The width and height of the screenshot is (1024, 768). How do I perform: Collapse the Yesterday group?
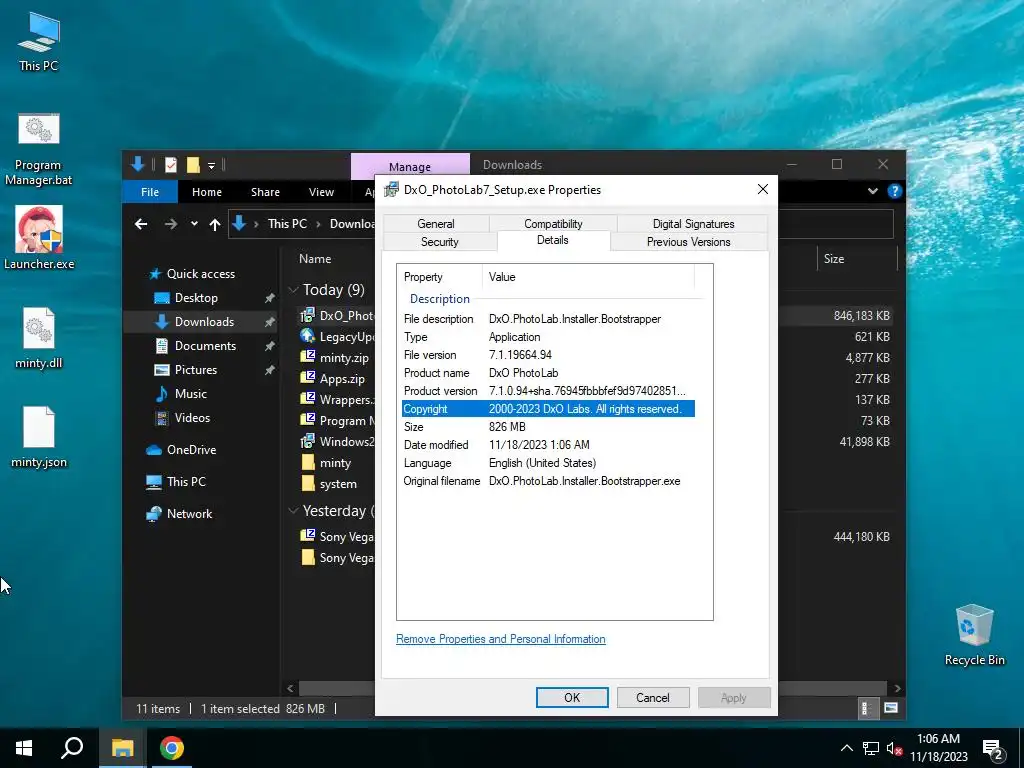tap(293, 511)
